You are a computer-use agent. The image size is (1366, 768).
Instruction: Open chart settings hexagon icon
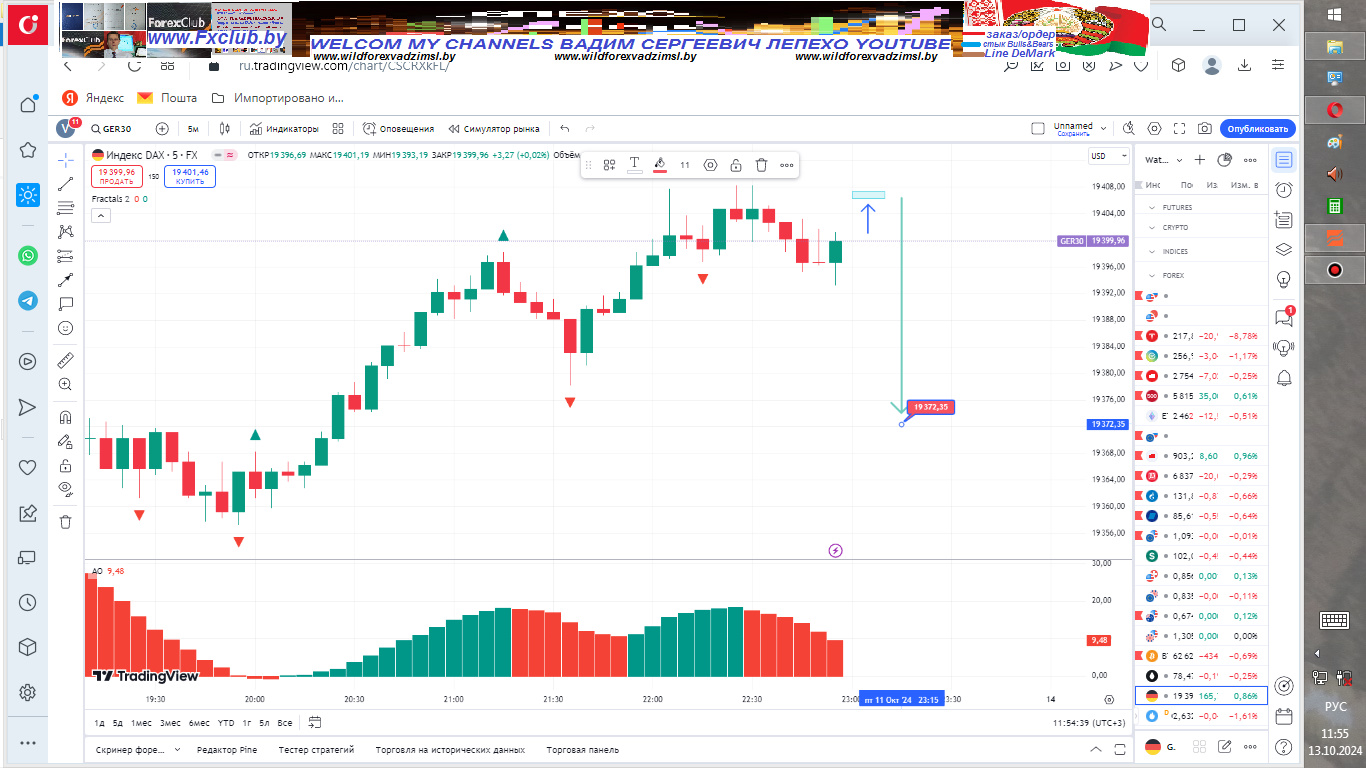[1155, 129]
